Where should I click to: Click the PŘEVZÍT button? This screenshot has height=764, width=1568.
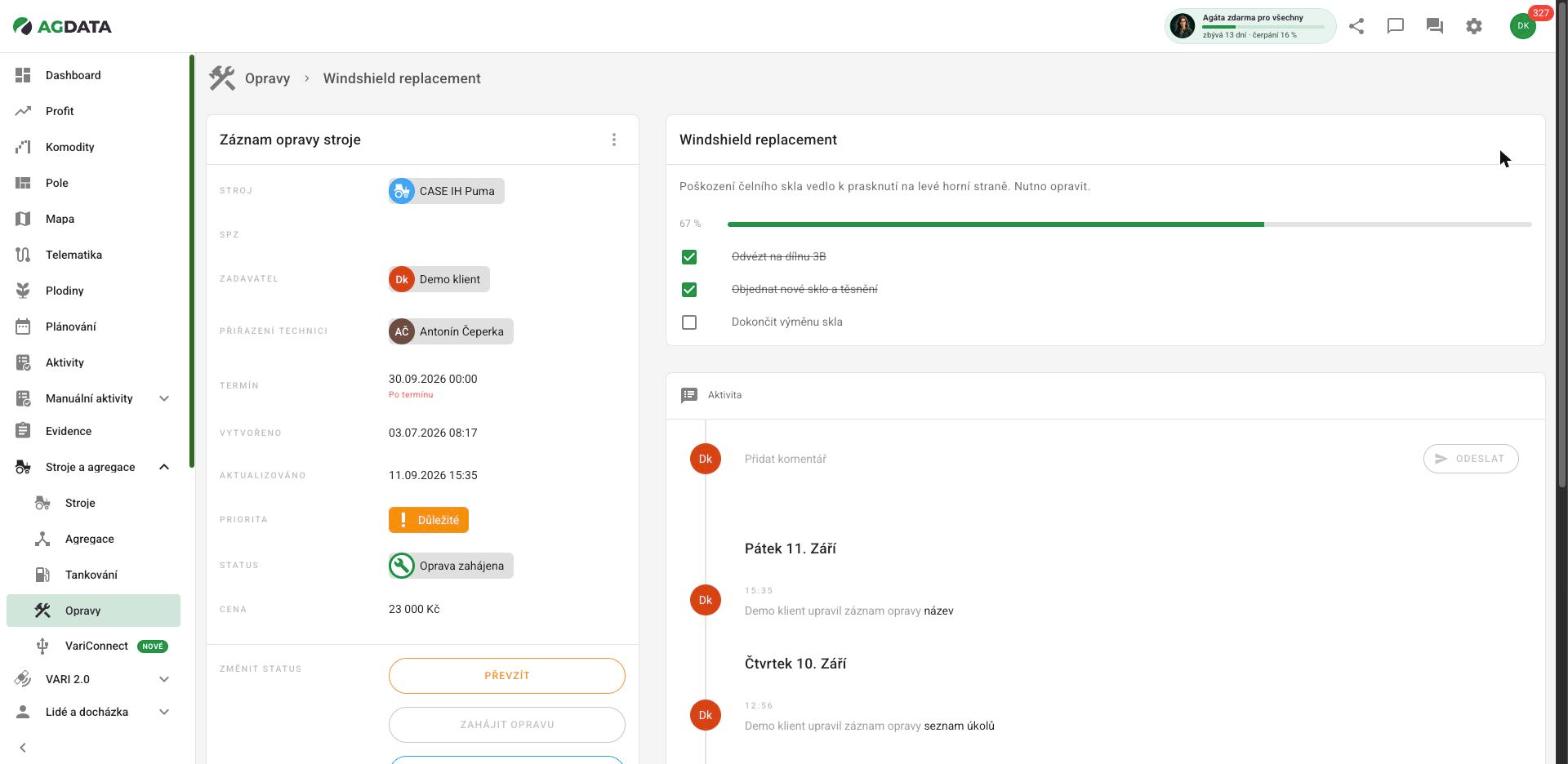507,676
